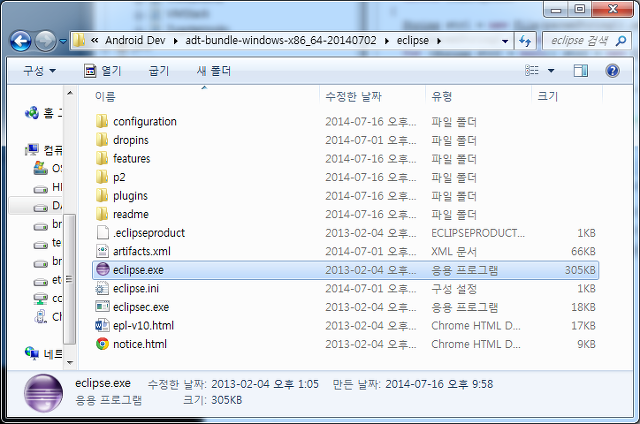This screenshot has height=424, width=640.
Task: Click the Back navigation arrow
Action: coord(20,41)
